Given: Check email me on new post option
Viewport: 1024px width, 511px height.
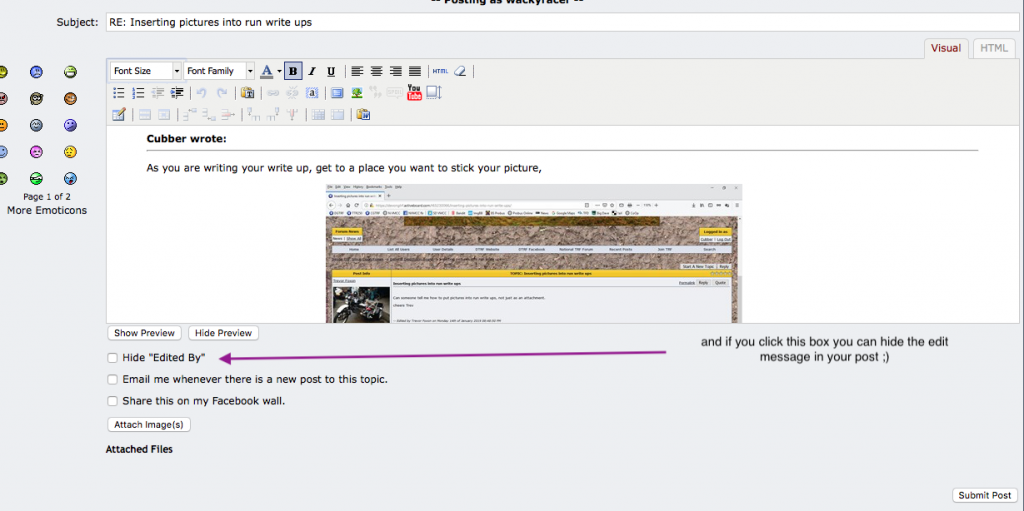Looking at the screenshot, I should click(113, 379).
